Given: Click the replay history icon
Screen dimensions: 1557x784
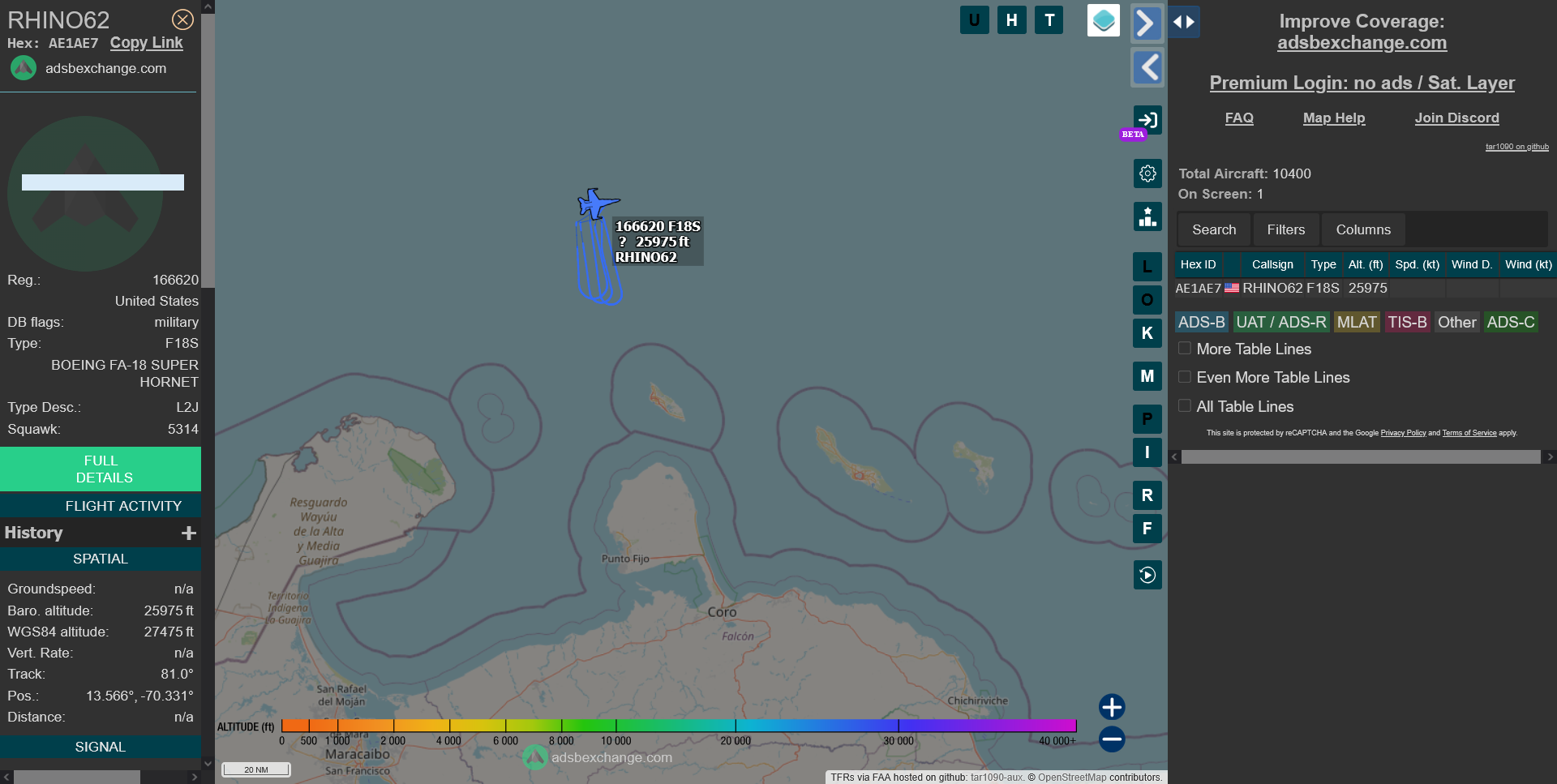Looking at the screenshot, I should (x=1147, y=575).
